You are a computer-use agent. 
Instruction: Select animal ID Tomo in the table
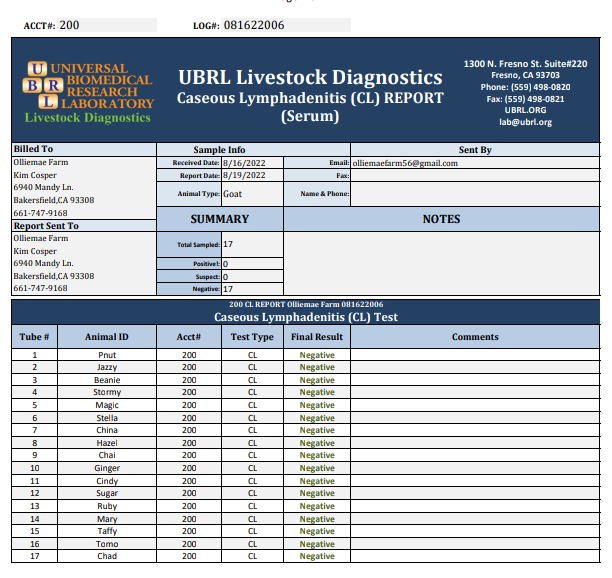click(107, 544)
